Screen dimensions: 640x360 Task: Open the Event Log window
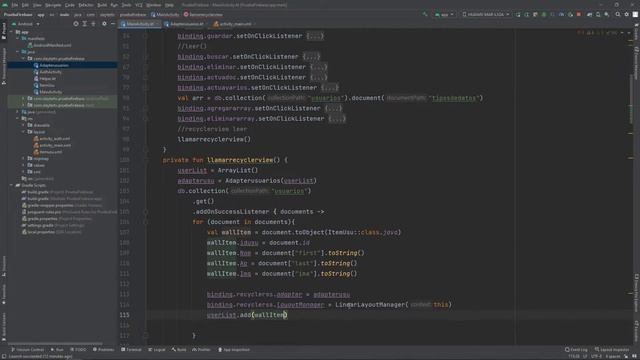pyautogui.click(x=576, y=350)
